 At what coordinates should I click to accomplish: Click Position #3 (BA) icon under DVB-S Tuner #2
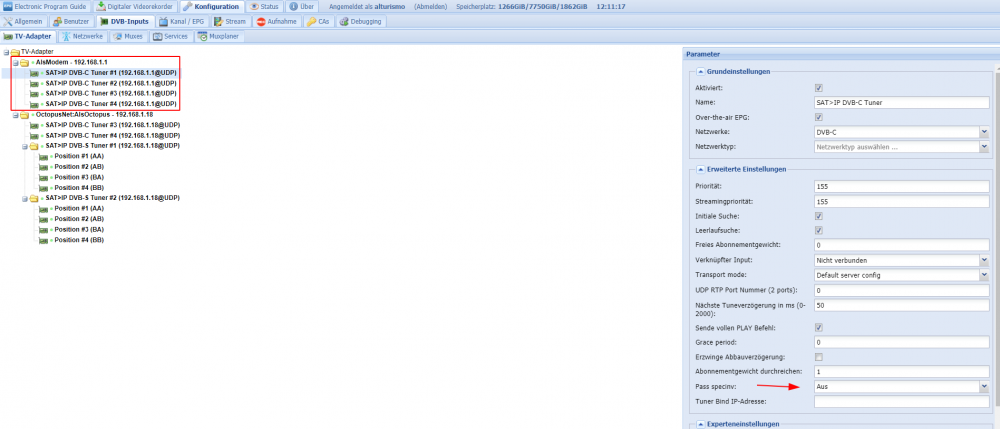43,229
